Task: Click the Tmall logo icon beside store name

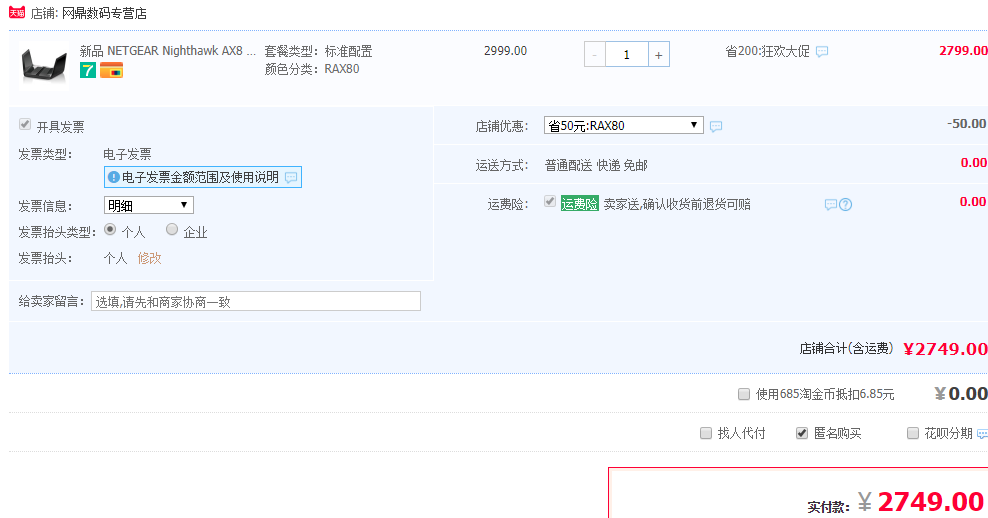Action: [17, 12]
